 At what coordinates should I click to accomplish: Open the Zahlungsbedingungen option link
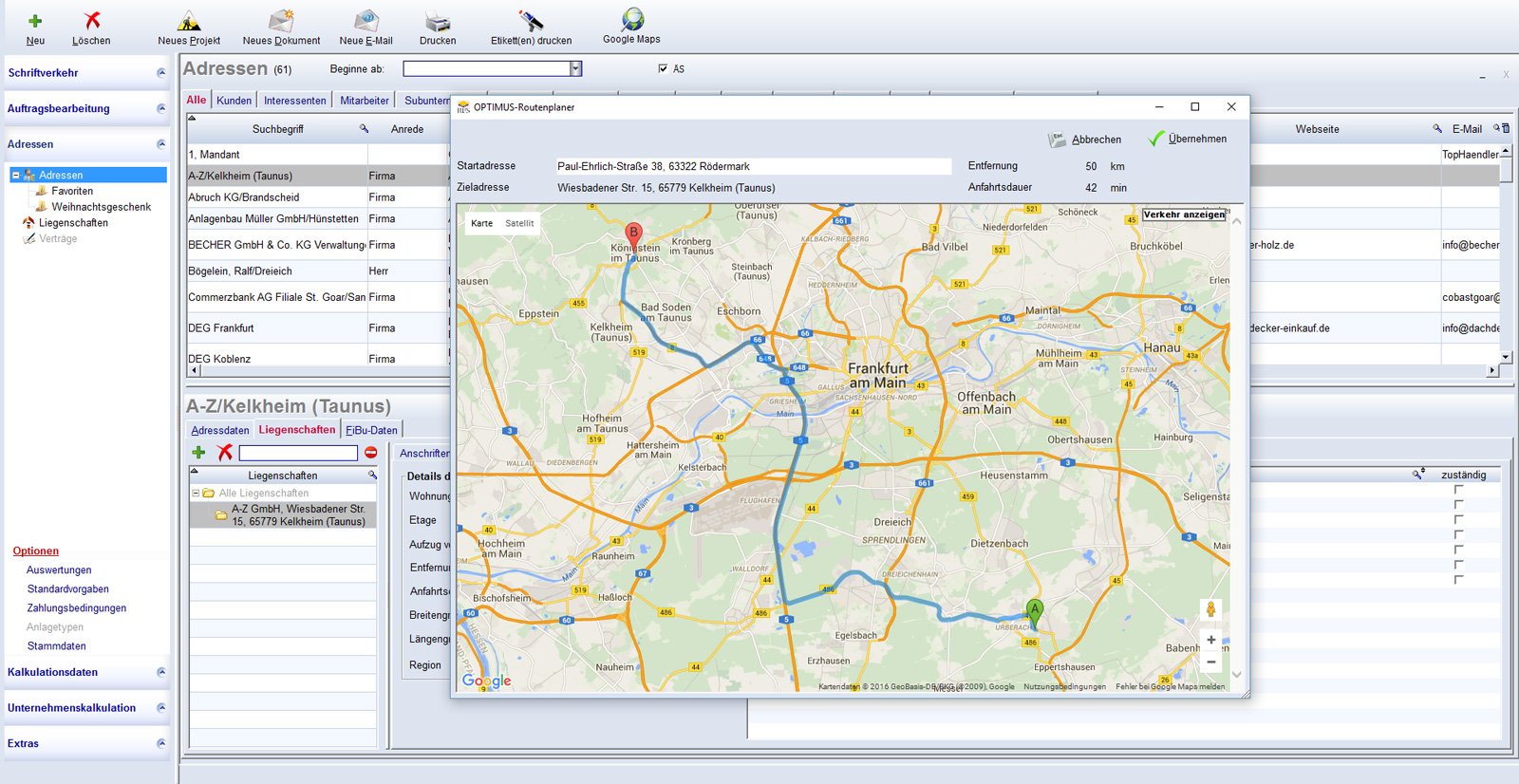[77, 608]
